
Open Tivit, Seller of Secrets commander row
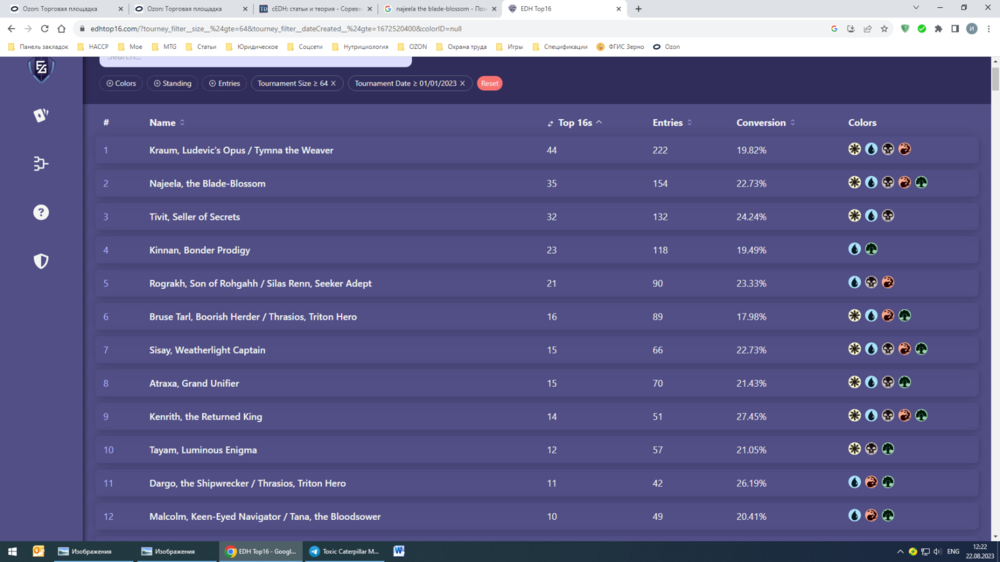coord(195,217)
